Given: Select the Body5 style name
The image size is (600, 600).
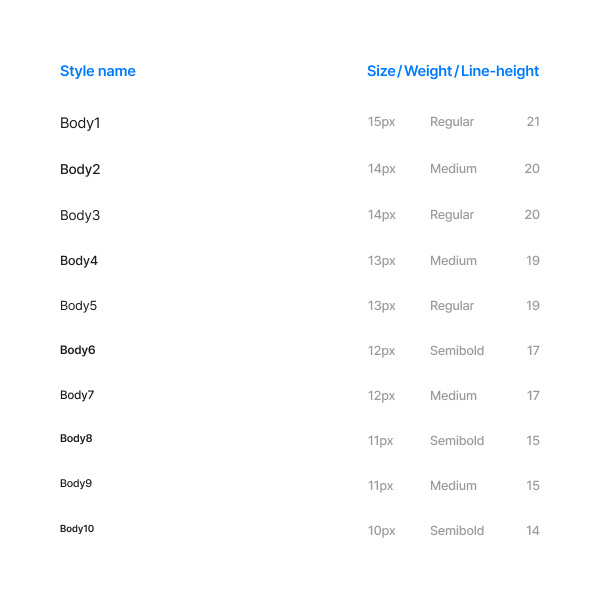Looking at the screenshot, I should click(x=78, y=306).
